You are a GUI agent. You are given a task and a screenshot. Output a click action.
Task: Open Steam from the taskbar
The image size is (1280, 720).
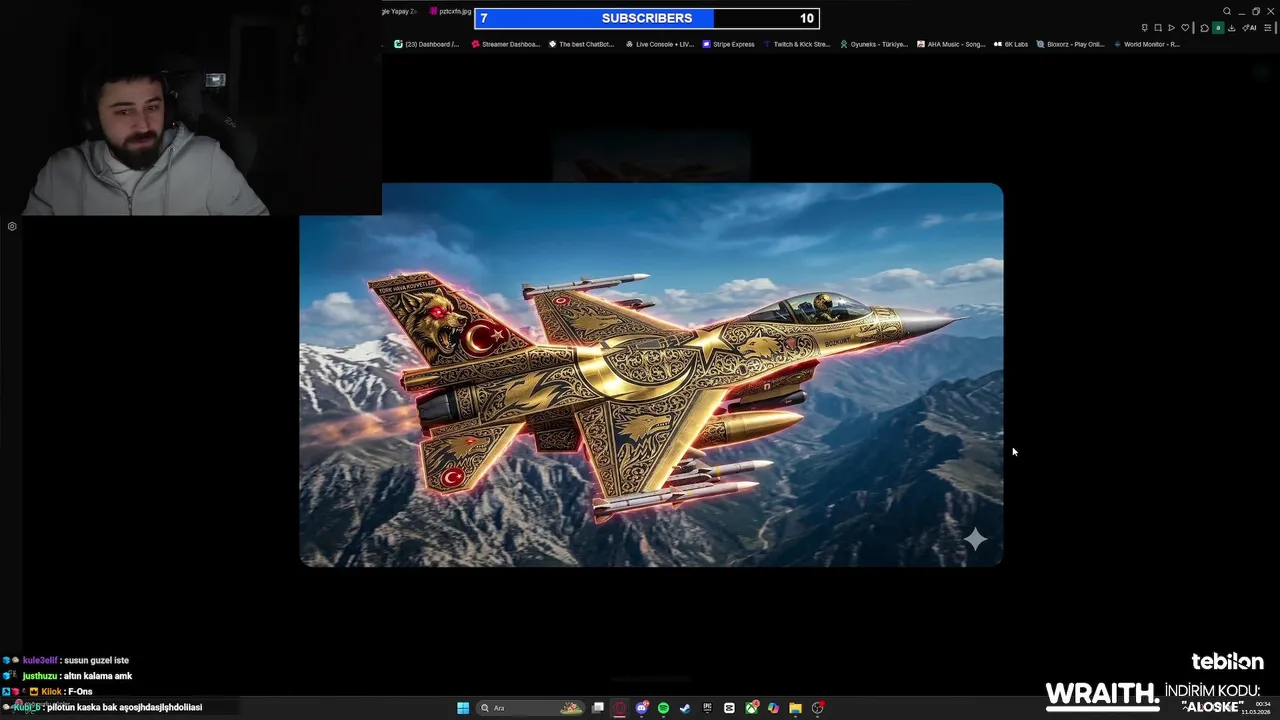point(685,708)
